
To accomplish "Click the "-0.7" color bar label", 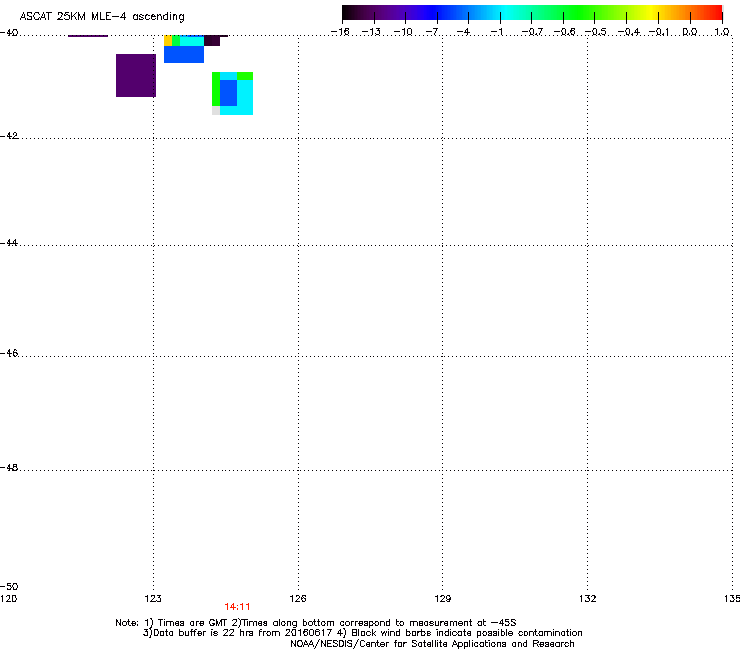I will point(532,32).
